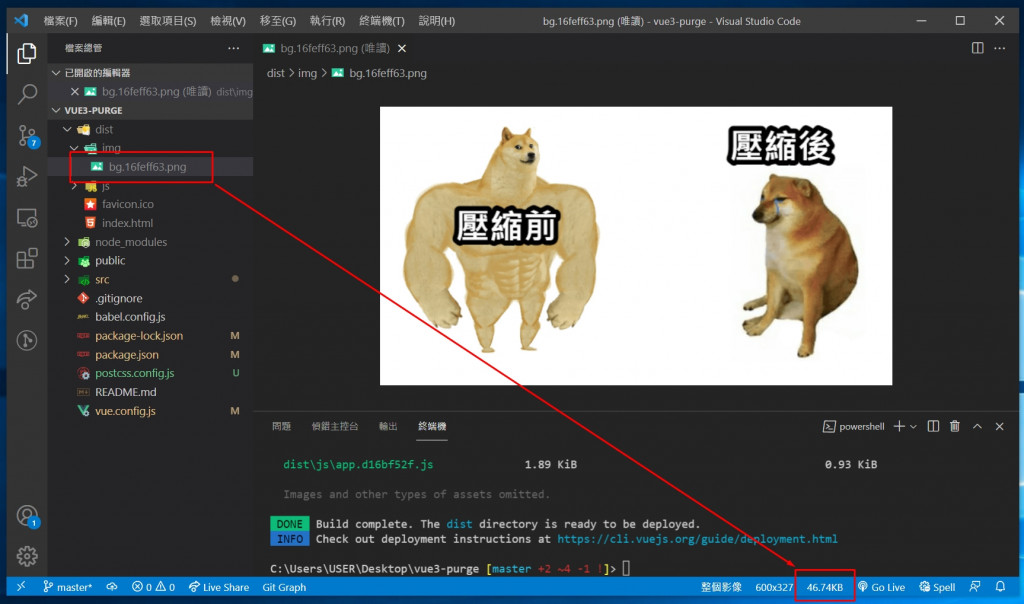Select the powershell terminal label

point(854,426)
